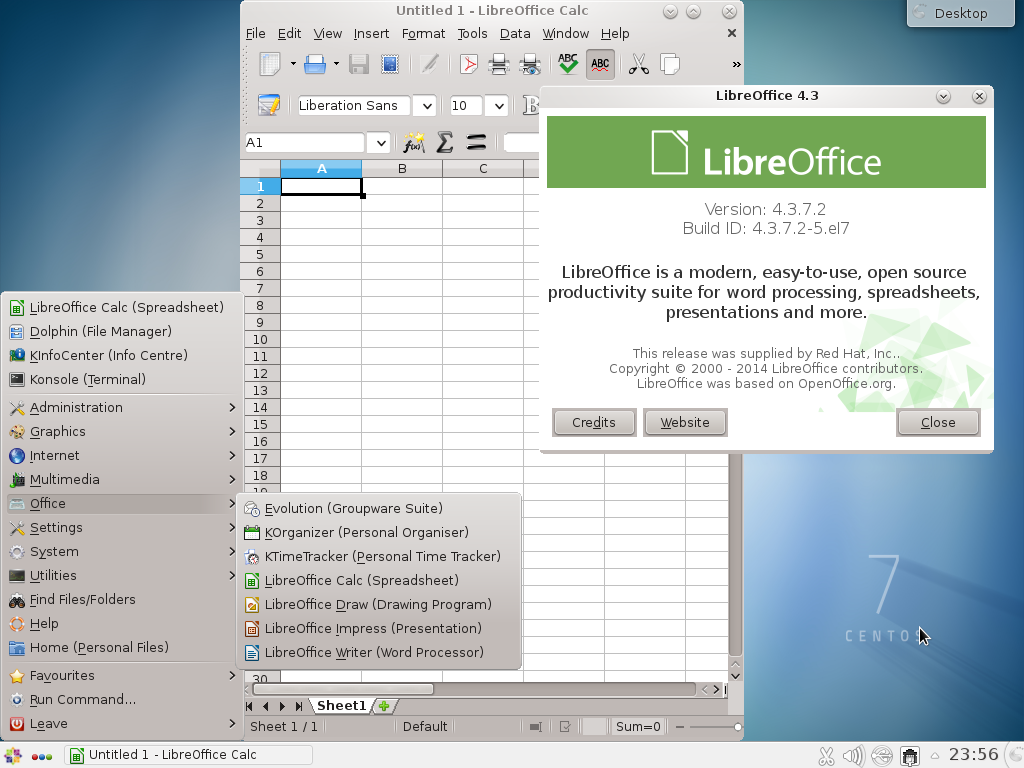
Task: Go to first sheet navigation arrow
Action: [x=249, y=706]
